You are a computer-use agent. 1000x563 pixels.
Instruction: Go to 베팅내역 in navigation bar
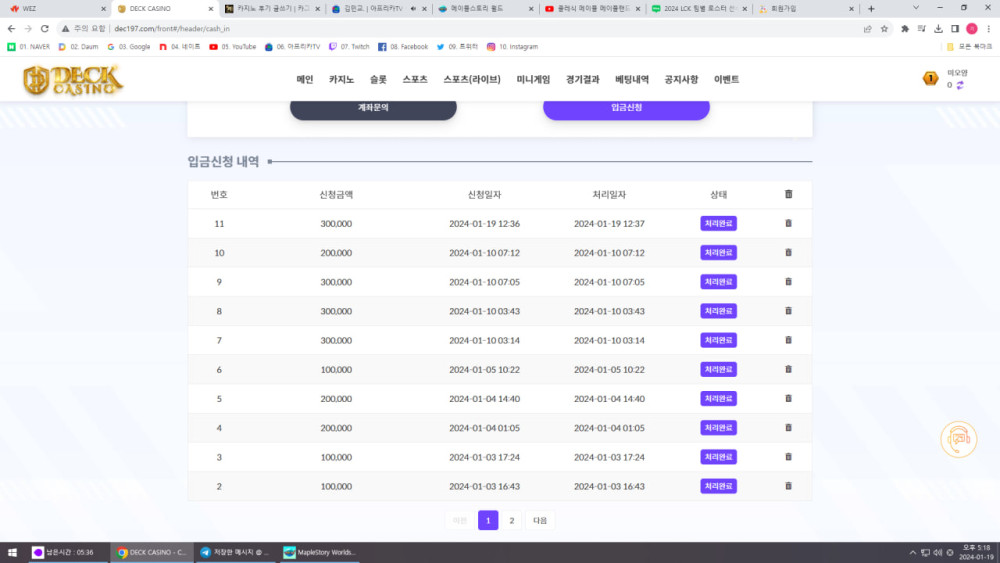[x=631, y=80]
